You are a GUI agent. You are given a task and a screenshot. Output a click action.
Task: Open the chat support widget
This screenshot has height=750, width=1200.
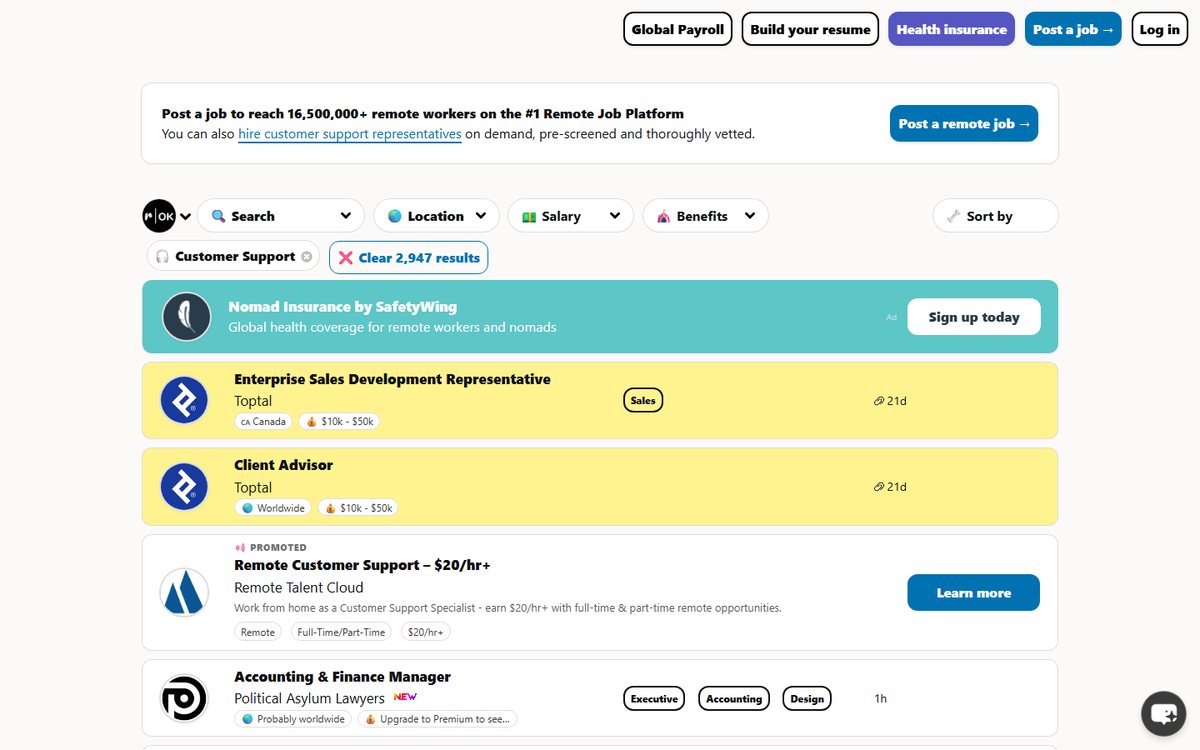(x=1164, y=714)
